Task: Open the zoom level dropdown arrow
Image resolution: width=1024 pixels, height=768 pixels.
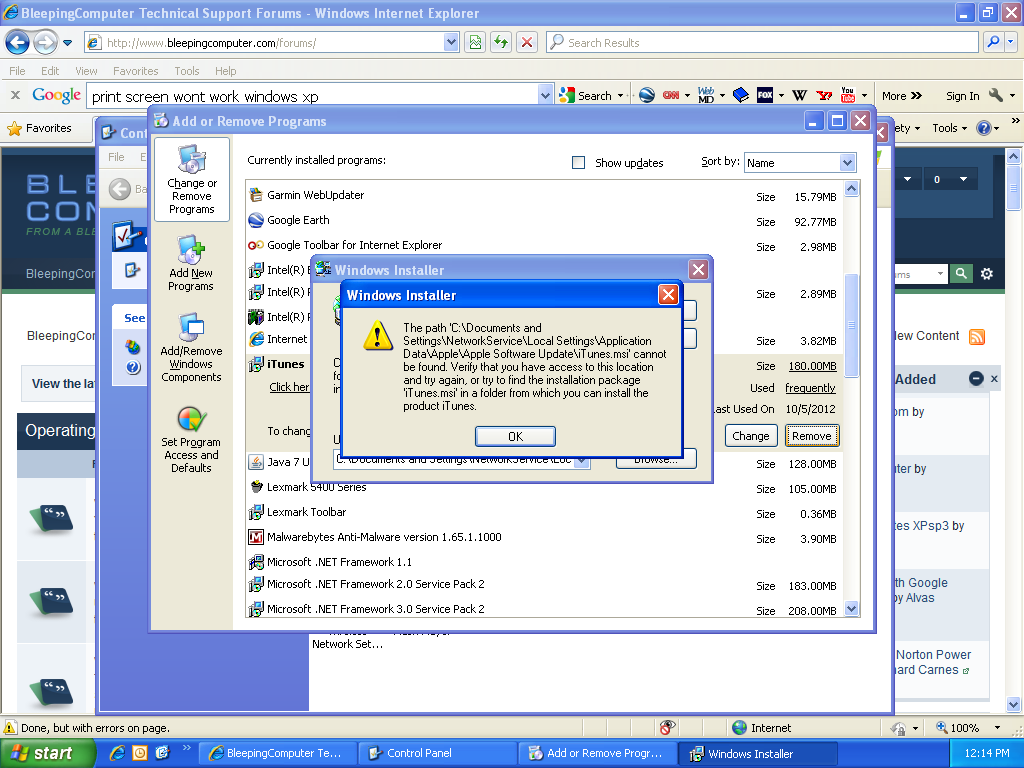Action: [x=997, y=728]
